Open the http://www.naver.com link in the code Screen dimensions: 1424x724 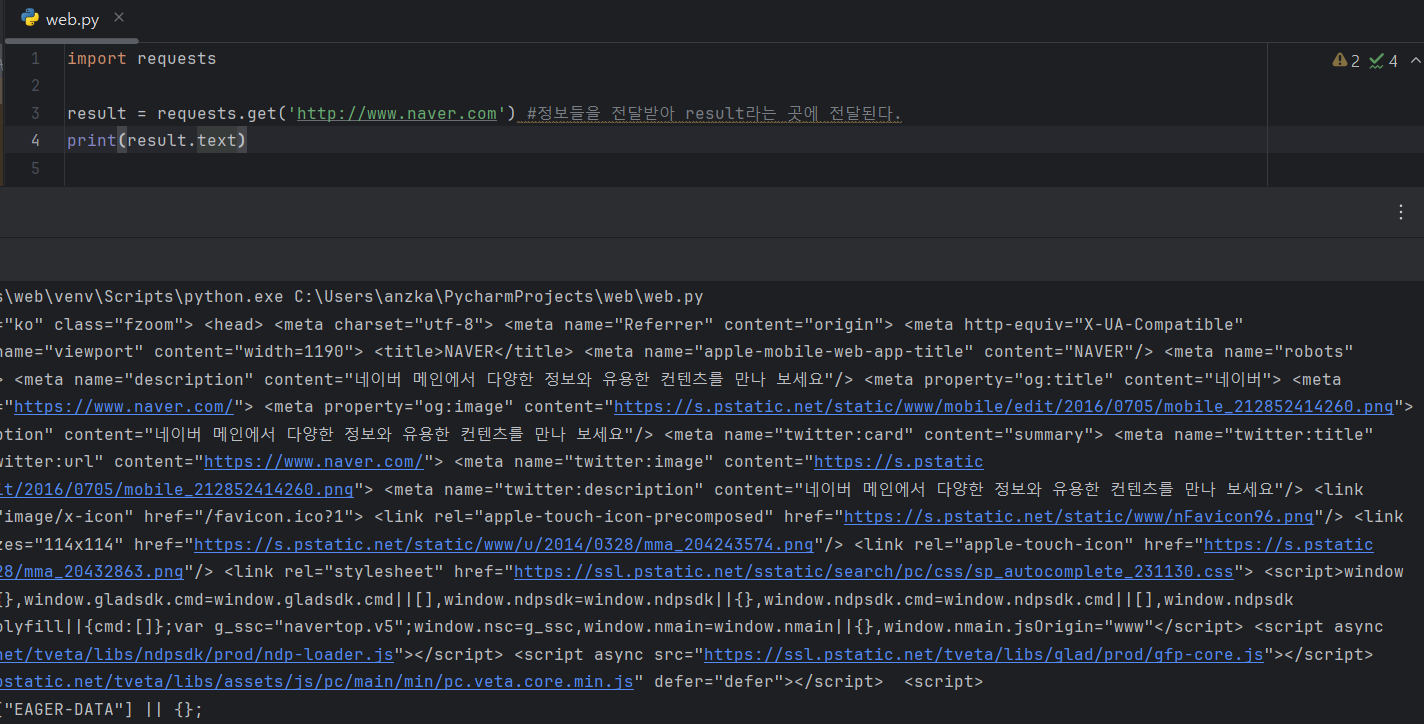click(397, 113)
